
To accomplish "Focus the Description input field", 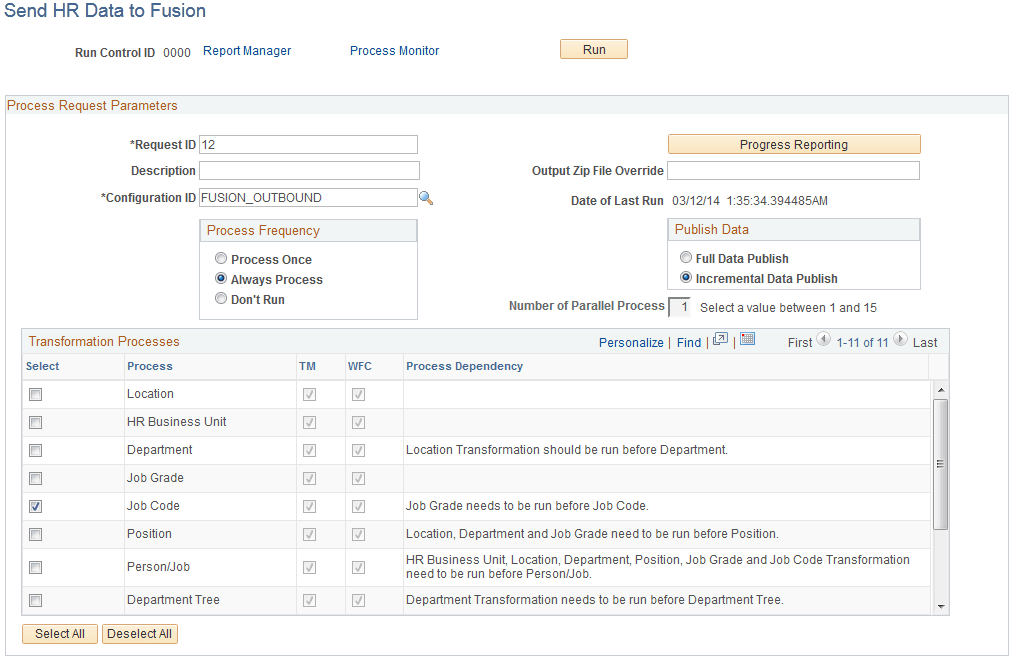I will tap(309, 170).
